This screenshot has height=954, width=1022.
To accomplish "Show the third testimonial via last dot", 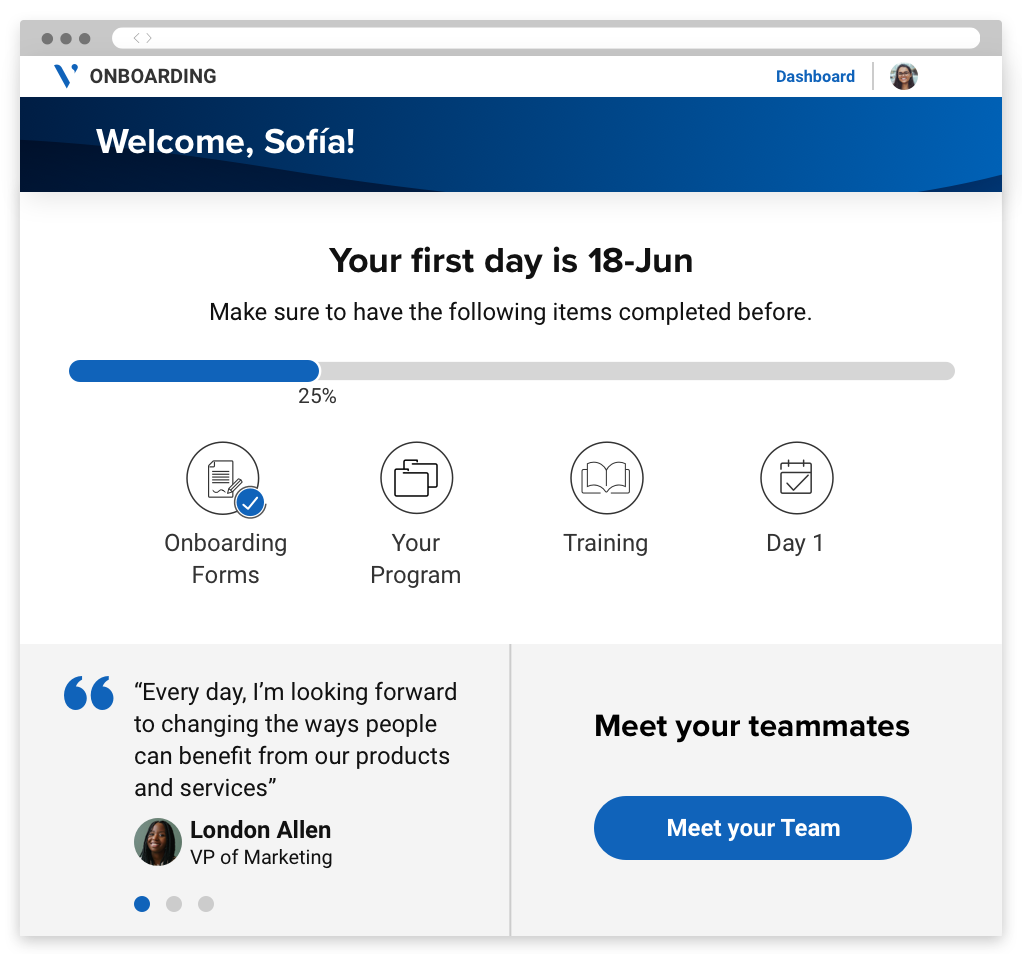I will [206, 904].
